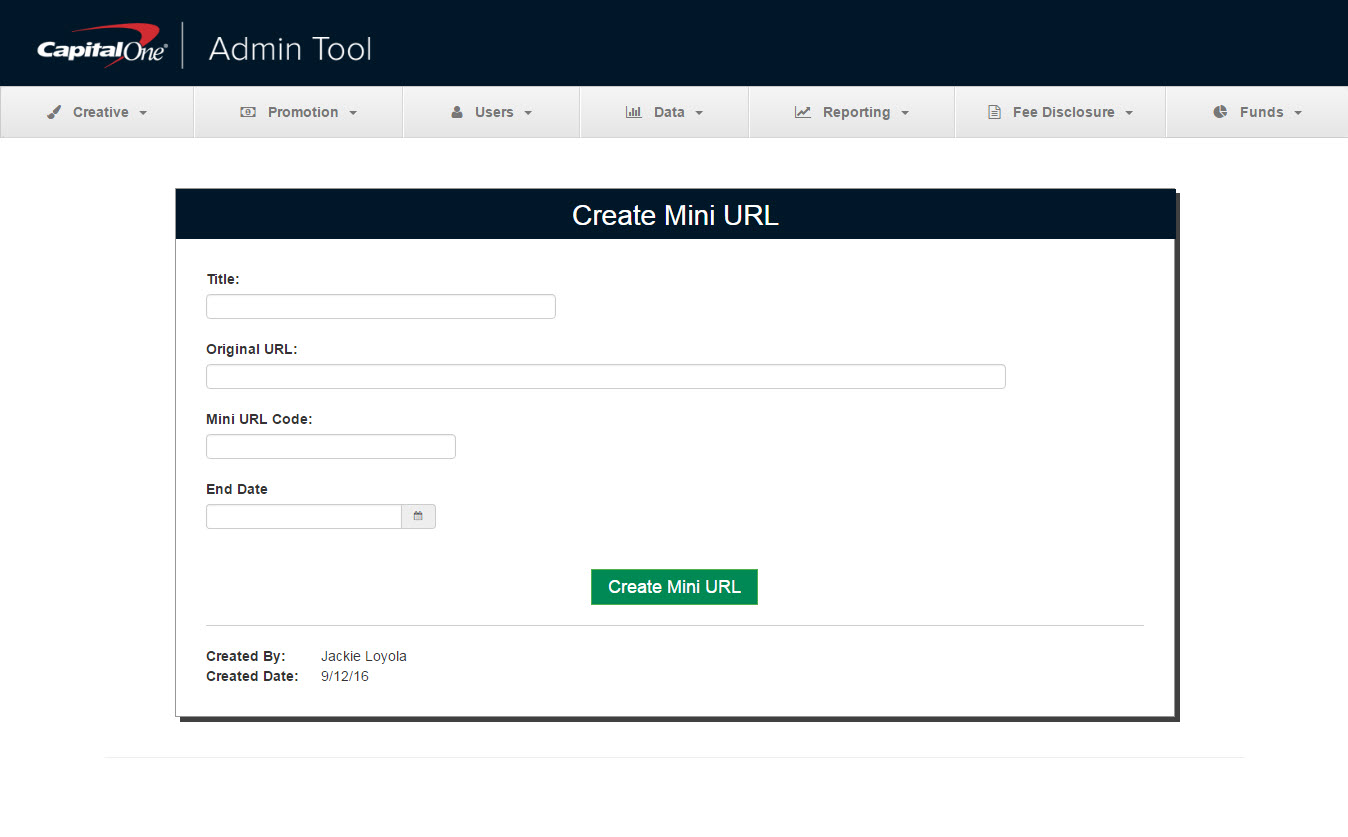This screenshot has height=837, width=1348.
Task: Click into the Original URL field
Action: [x=605, y=376]
